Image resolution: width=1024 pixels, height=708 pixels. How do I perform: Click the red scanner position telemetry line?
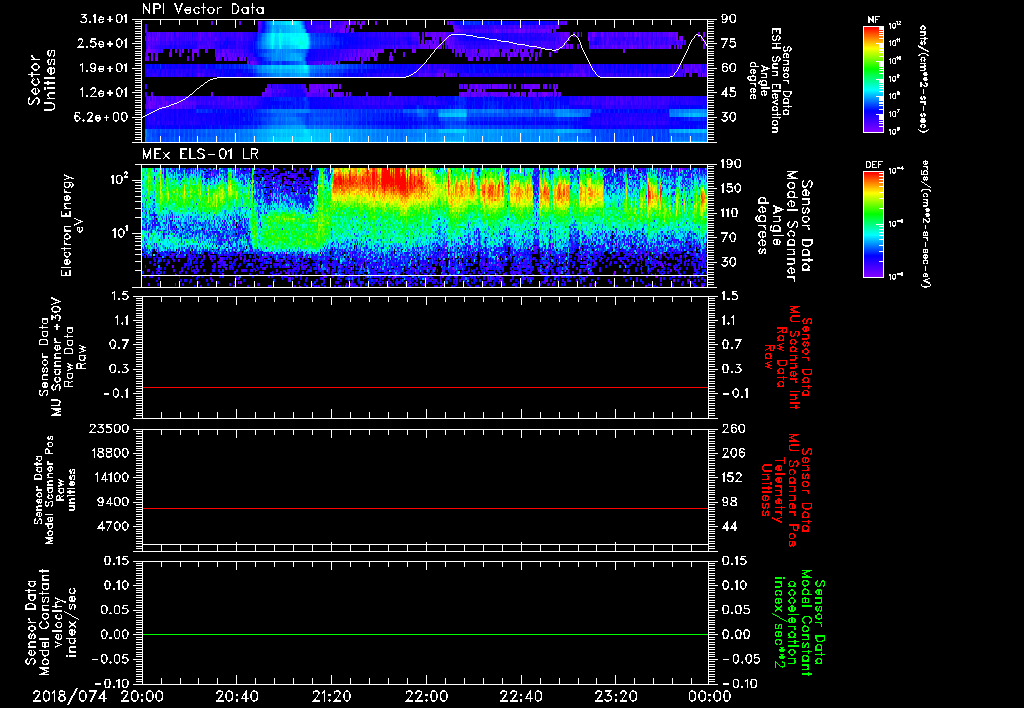point(426,509)
